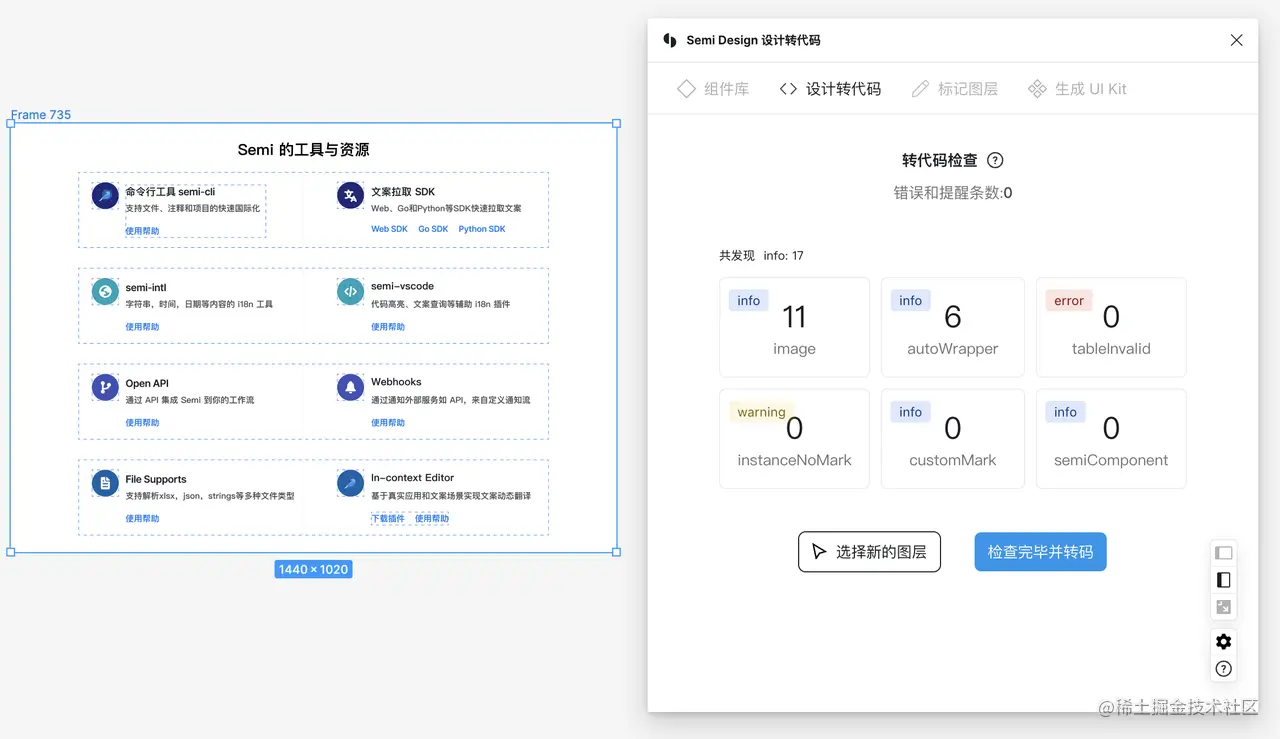This screenshot has width=1280, height=739.
Task: Click the frame's bottom-right resize handle
Action: 616,552
